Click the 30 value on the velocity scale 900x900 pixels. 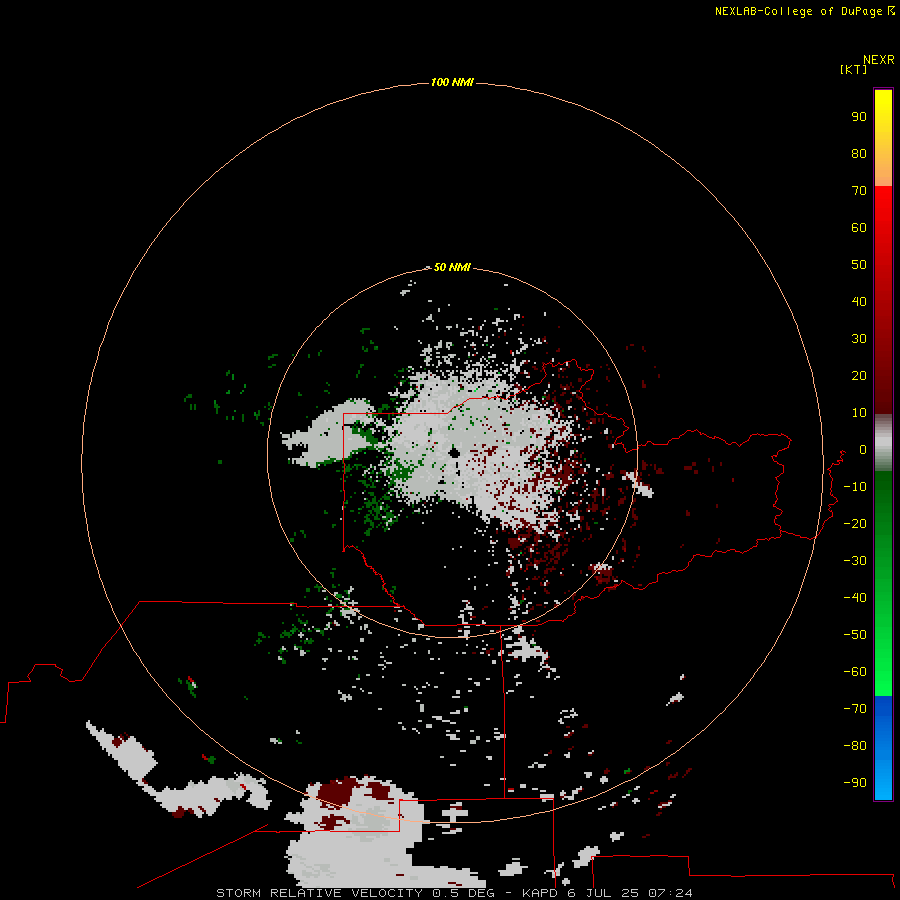(859, 339)
